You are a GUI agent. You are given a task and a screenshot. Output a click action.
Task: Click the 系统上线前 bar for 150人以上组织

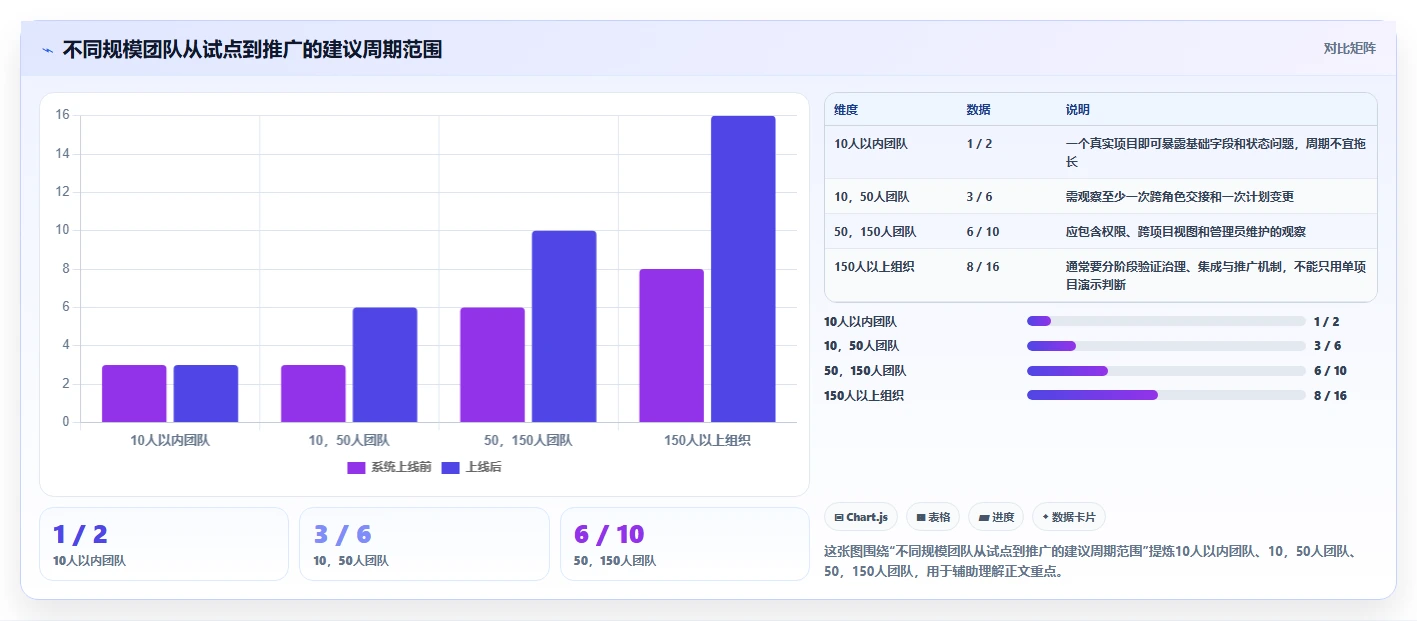(x=671, y=346)
